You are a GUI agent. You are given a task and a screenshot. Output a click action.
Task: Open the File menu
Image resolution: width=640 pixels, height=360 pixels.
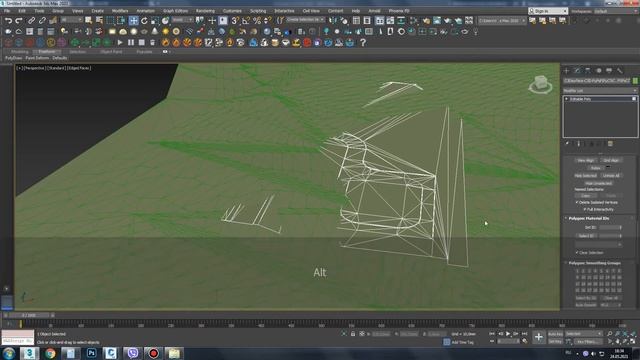point(7,11)
